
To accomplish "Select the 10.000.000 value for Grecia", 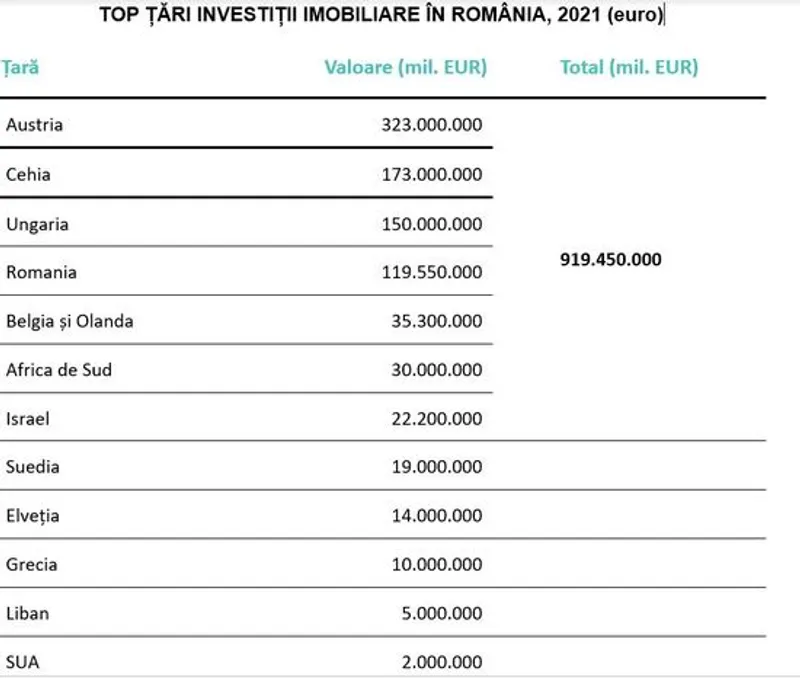I will pyautogui.click(x=436, y=564).
